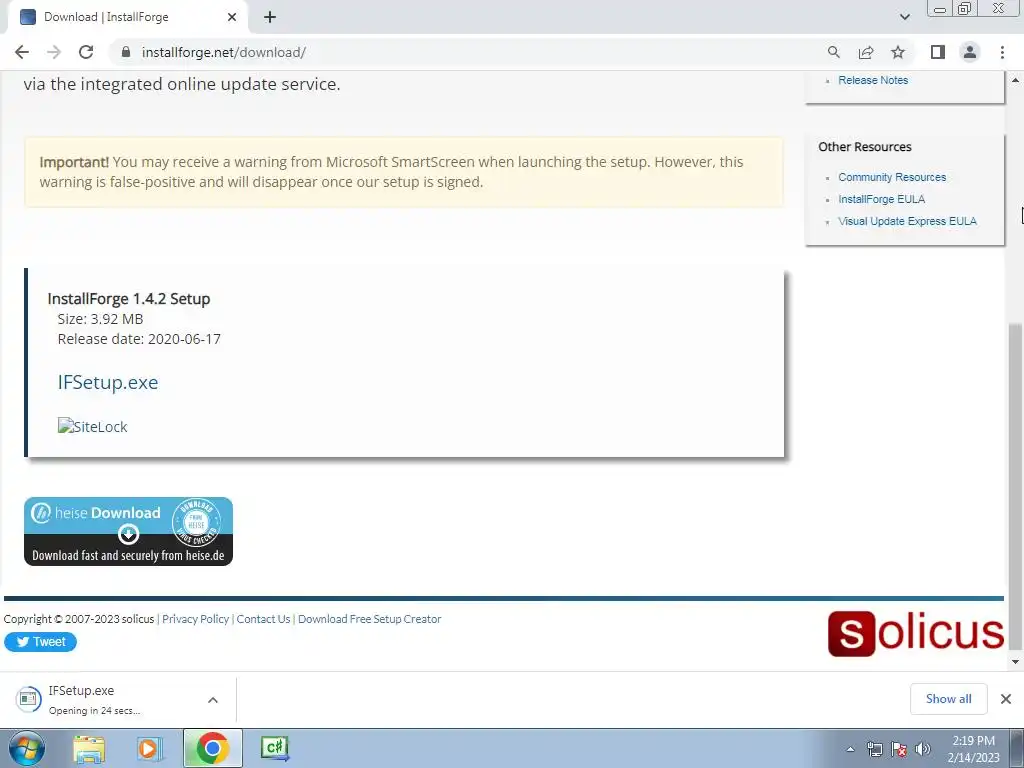Viewport: 1024px width, 768px height.
Task: Open the Contact Us link
Action: [x=263, y=619]
